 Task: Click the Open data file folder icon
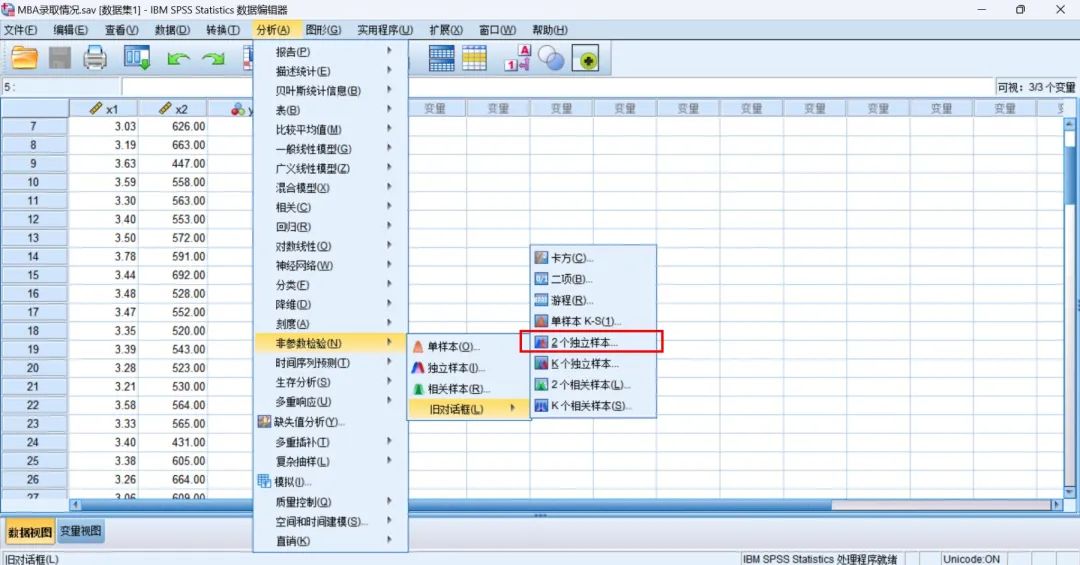point(24,58)
